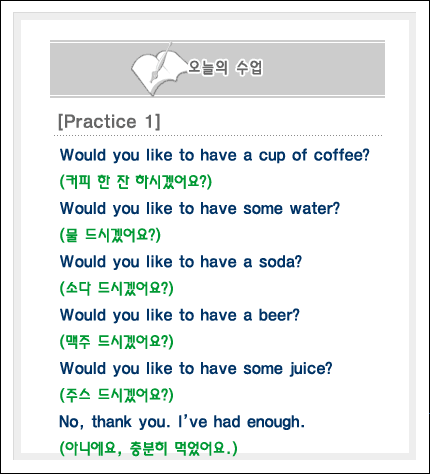Click sentence 'Would you like to have a soda?'

[181, 262]
